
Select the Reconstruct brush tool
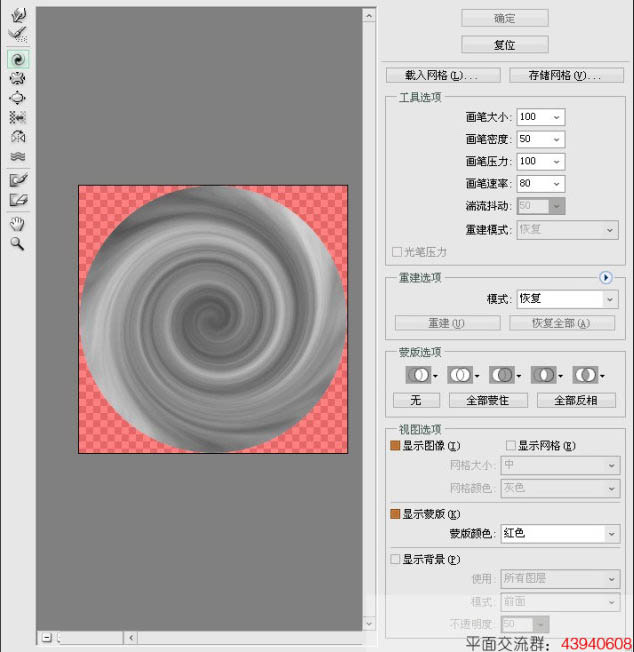tap(18, 35)
